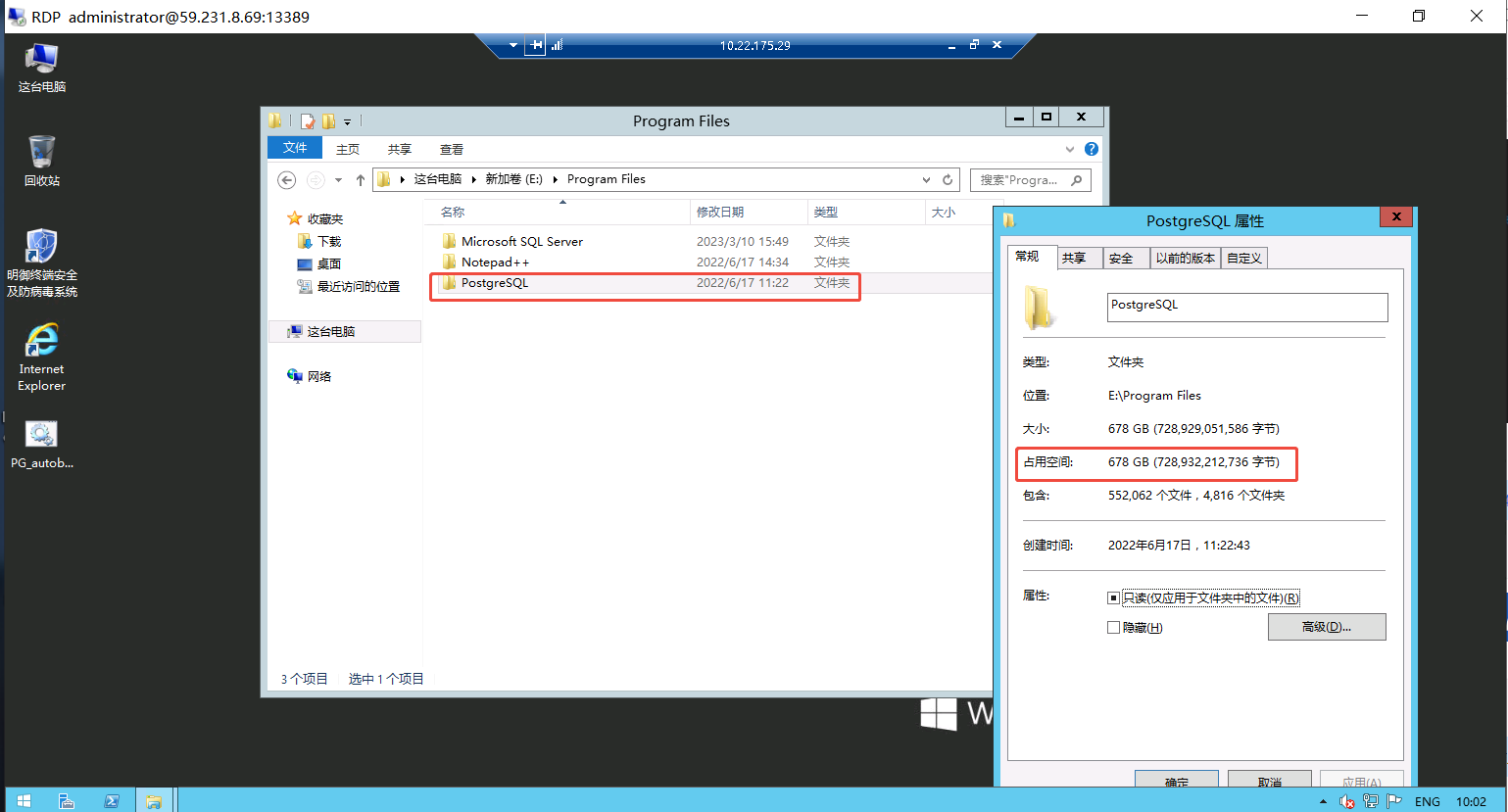Viewport: 1508px width, 812px height.
Task: Switch to 安全 tab in properties dialog
Action: tap(1126, 258)
